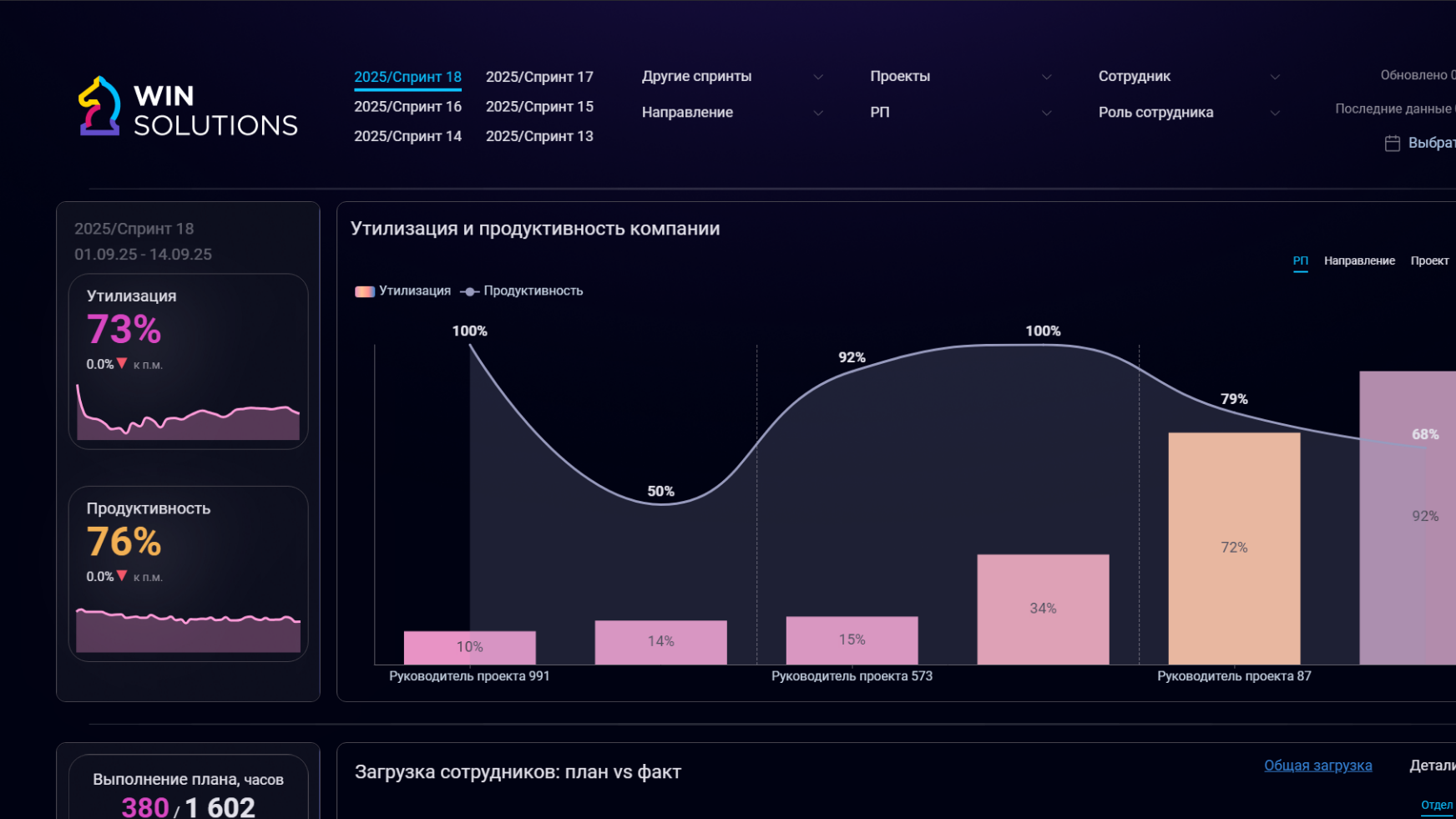Select the 2025/Спринт 17 tab
The width and height of the screenshot is (1456, 819).
coord(539,77)
